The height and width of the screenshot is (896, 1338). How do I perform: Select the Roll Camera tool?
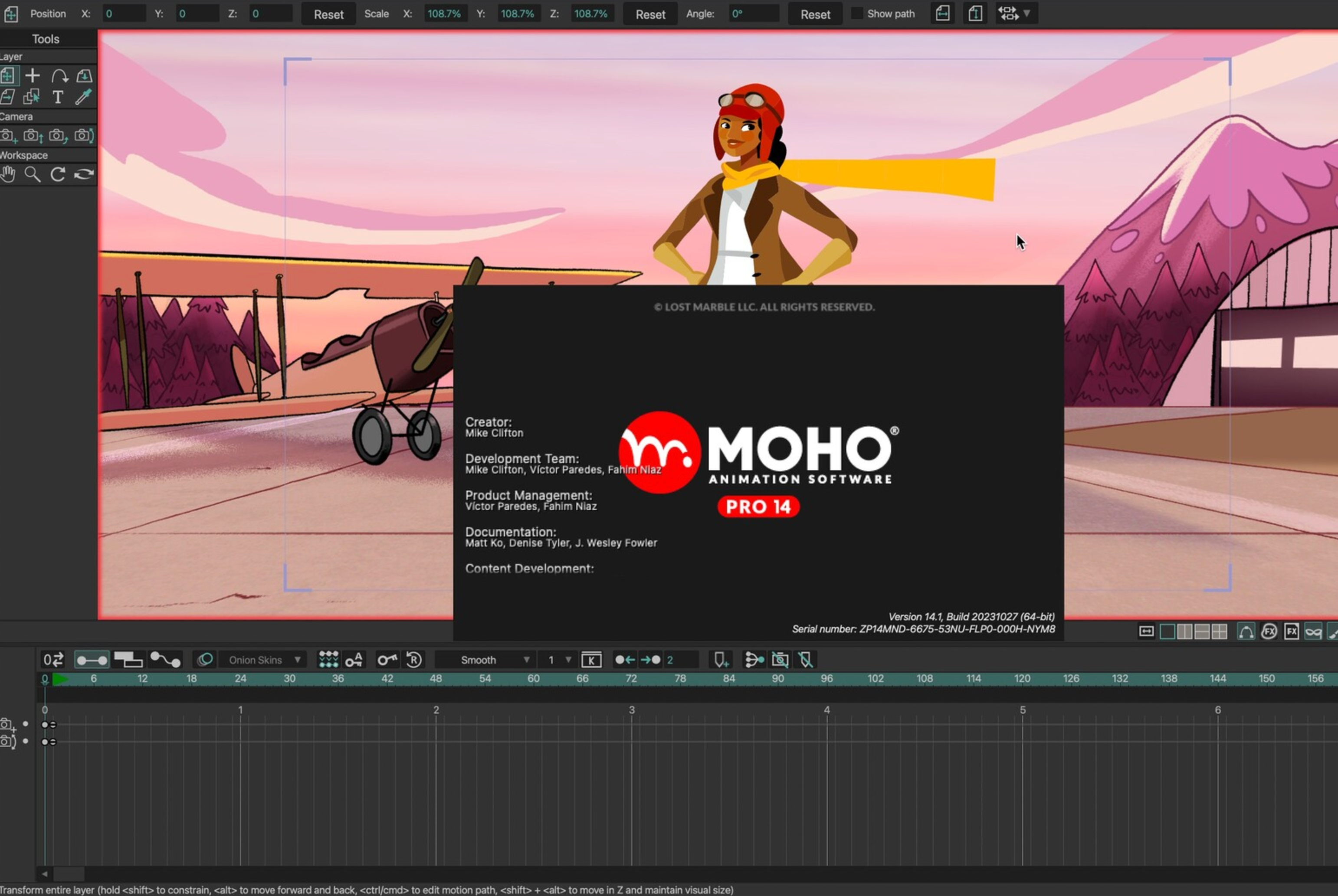(x=58, y=136)
